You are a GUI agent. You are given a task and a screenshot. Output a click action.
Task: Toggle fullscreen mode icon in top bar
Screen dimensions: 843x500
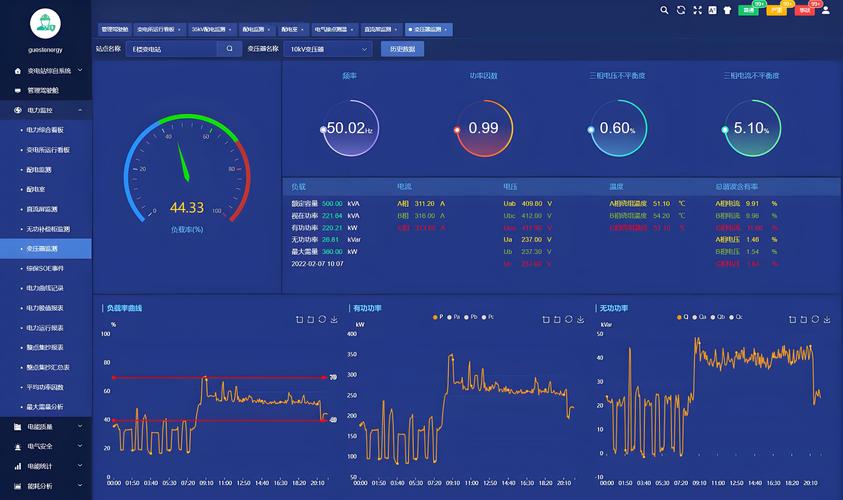click(x=697, y=10)
